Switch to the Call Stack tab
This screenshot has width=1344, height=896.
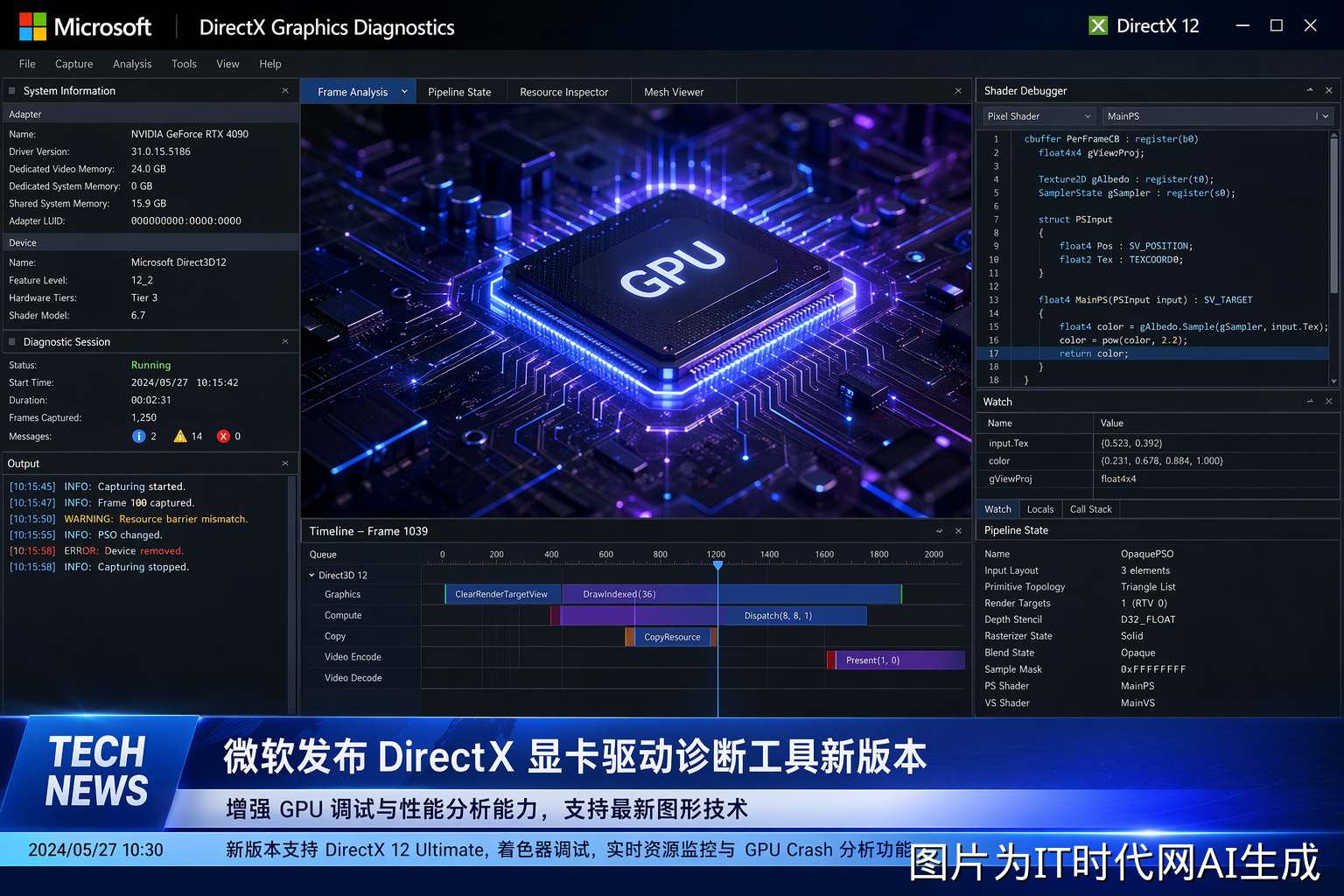pos(1090,509)
